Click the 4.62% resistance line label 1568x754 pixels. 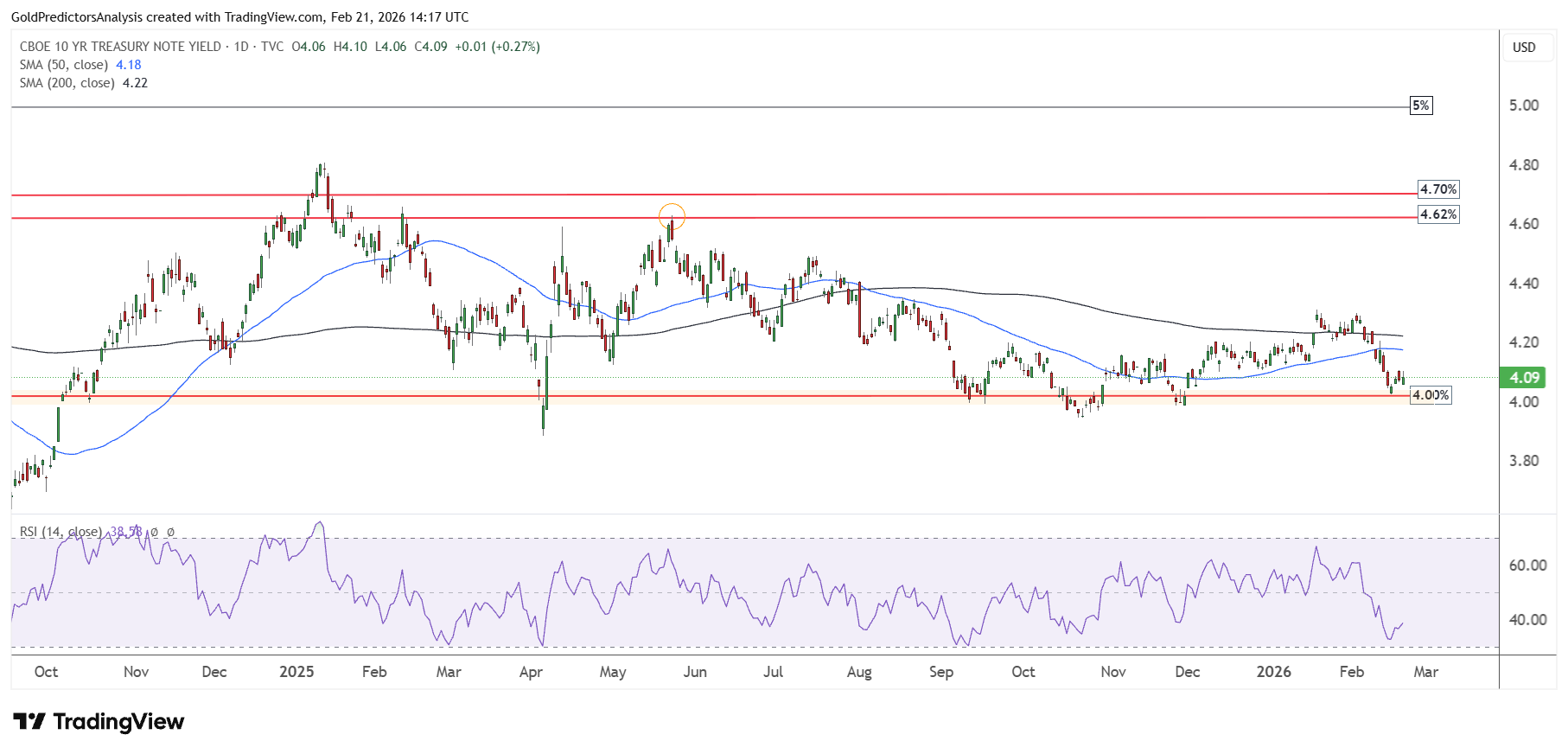click(x=1439, y=214)
